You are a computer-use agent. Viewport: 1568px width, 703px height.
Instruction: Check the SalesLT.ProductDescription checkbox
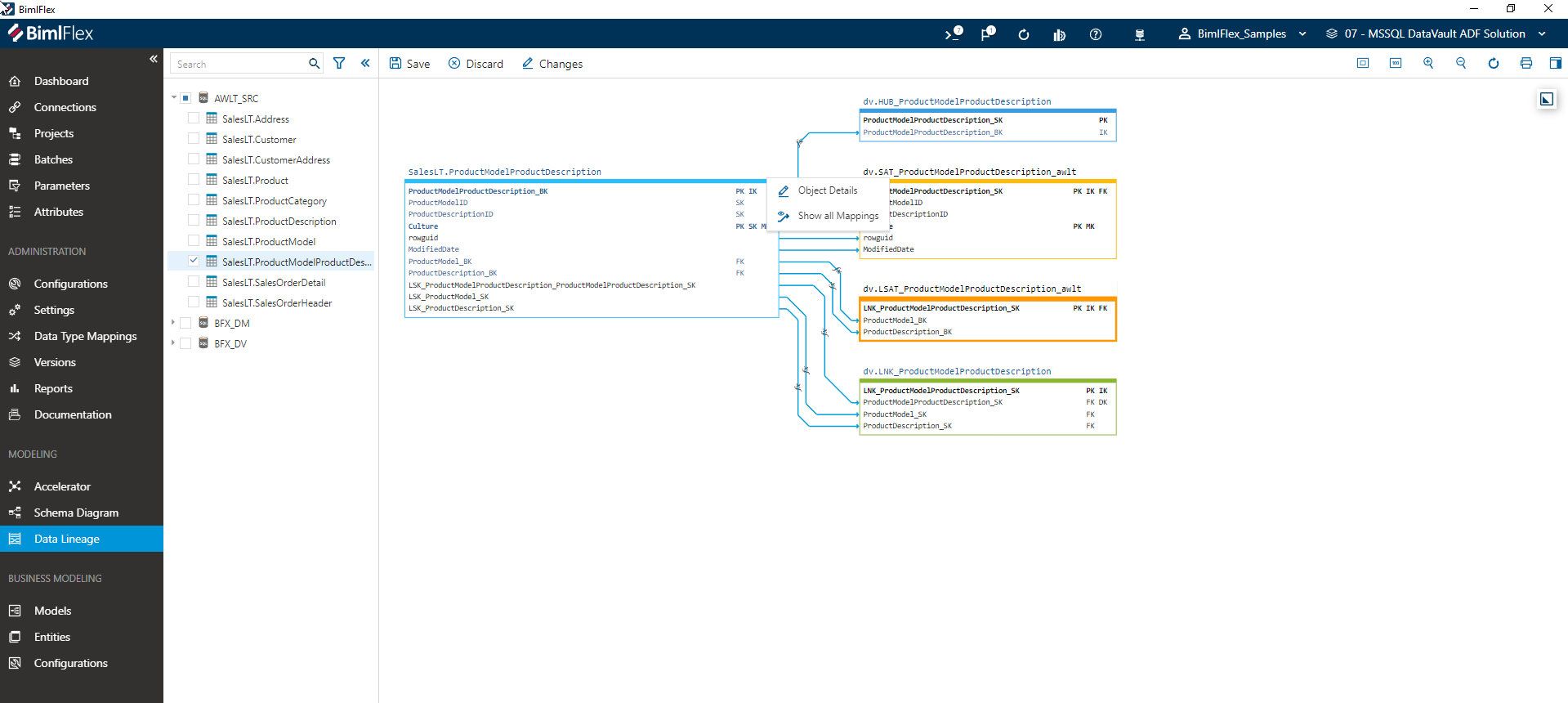pyautogui.click(x=194, y=221)
